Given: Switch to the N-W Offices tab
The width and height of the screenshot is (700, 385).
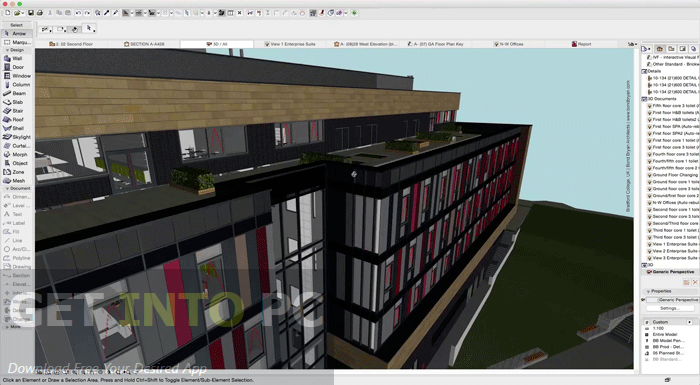Looking at the screenshot, I should pyautogui.click(x=508, y=44).
